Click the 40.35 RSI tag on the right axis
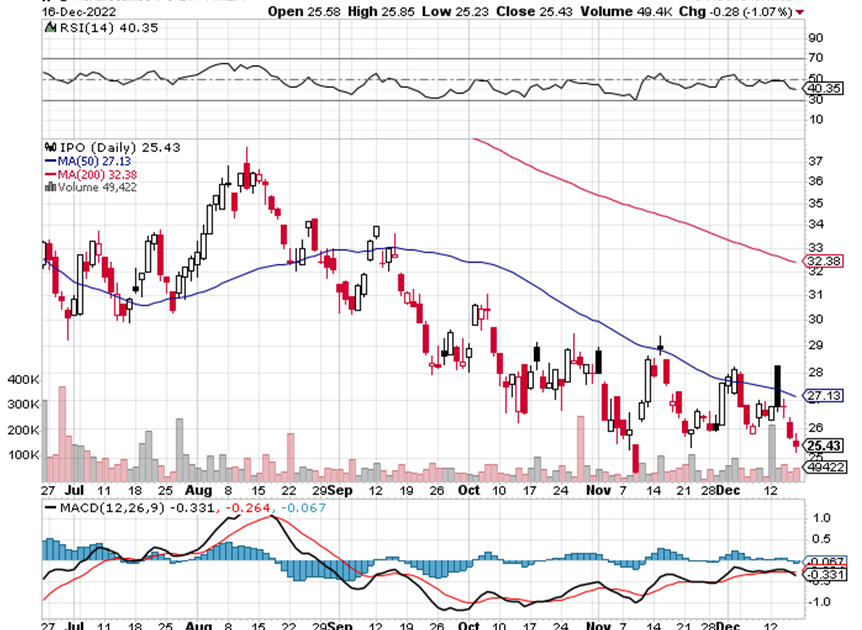Viewport: 862px width, 630px height. [823, 89]
